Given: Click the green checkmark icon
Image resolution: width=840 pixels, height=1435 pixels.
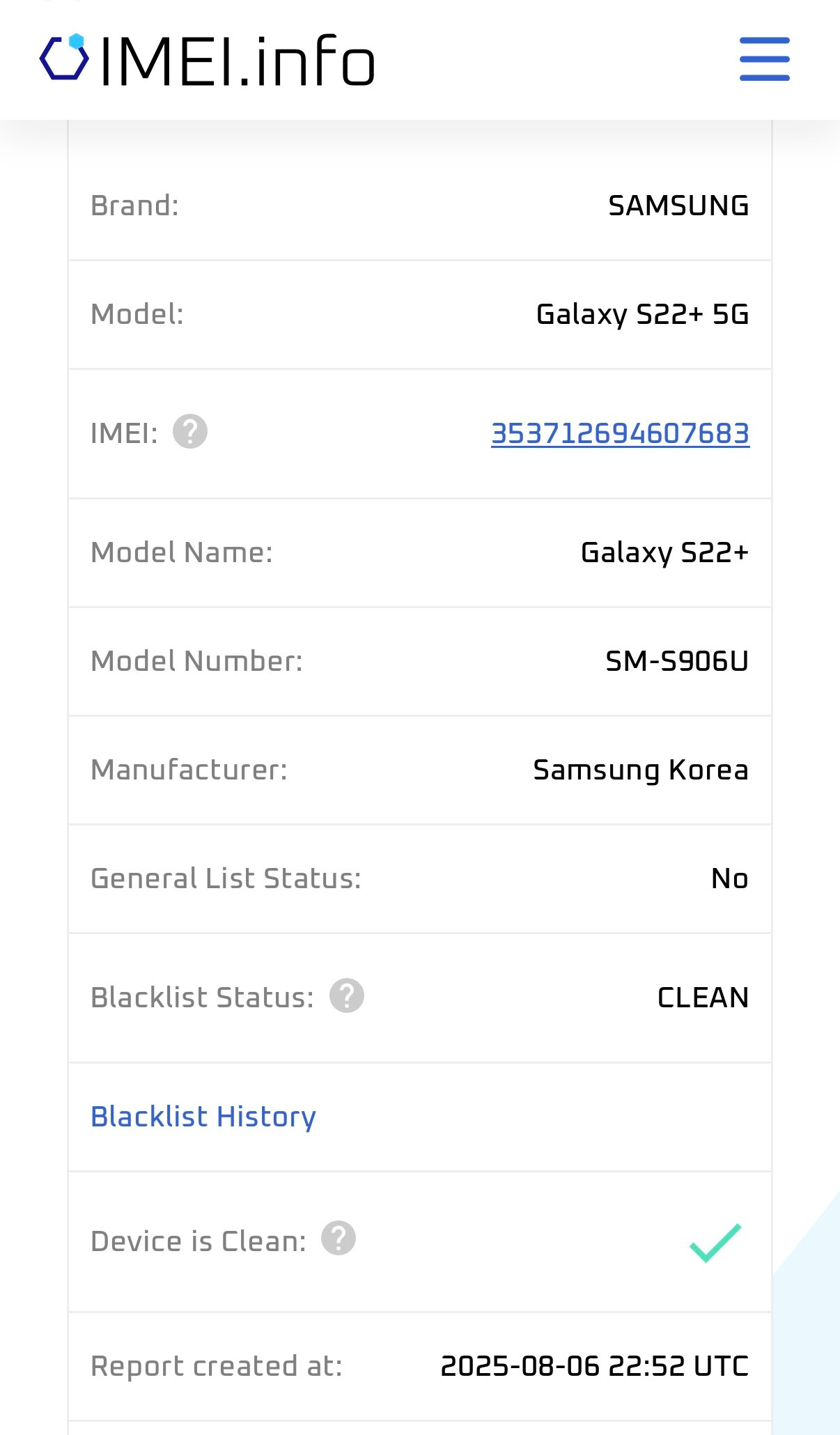Looking at the screenshot, I should click(715, 1243).
